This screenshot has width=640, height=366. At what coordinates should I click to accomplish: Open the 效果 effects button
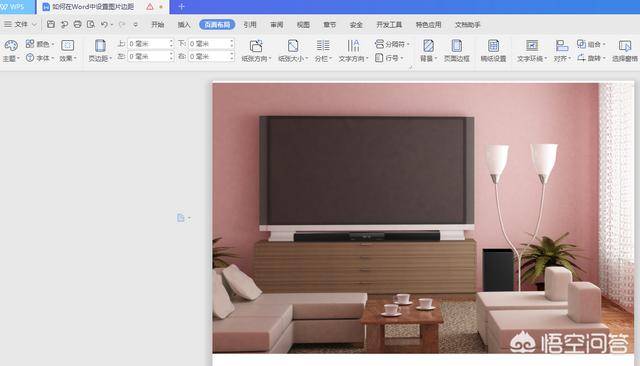(68, 51)
